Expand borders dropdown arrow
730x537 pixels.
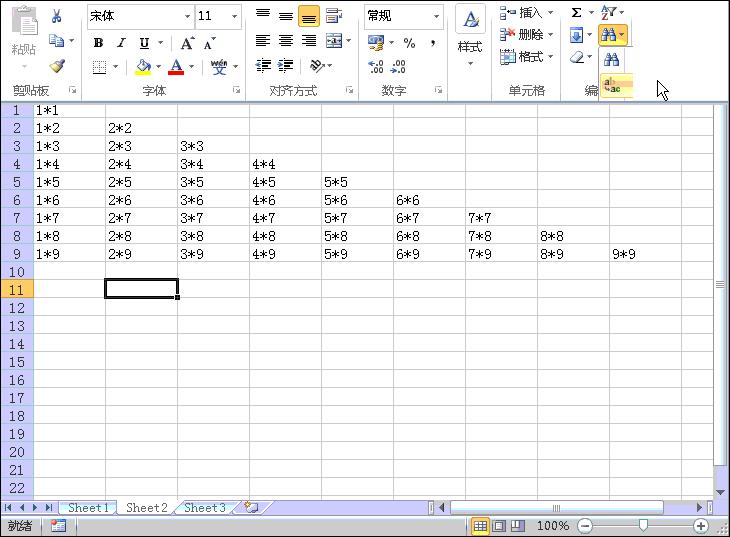pyautogui.click(x=115, y=67)
